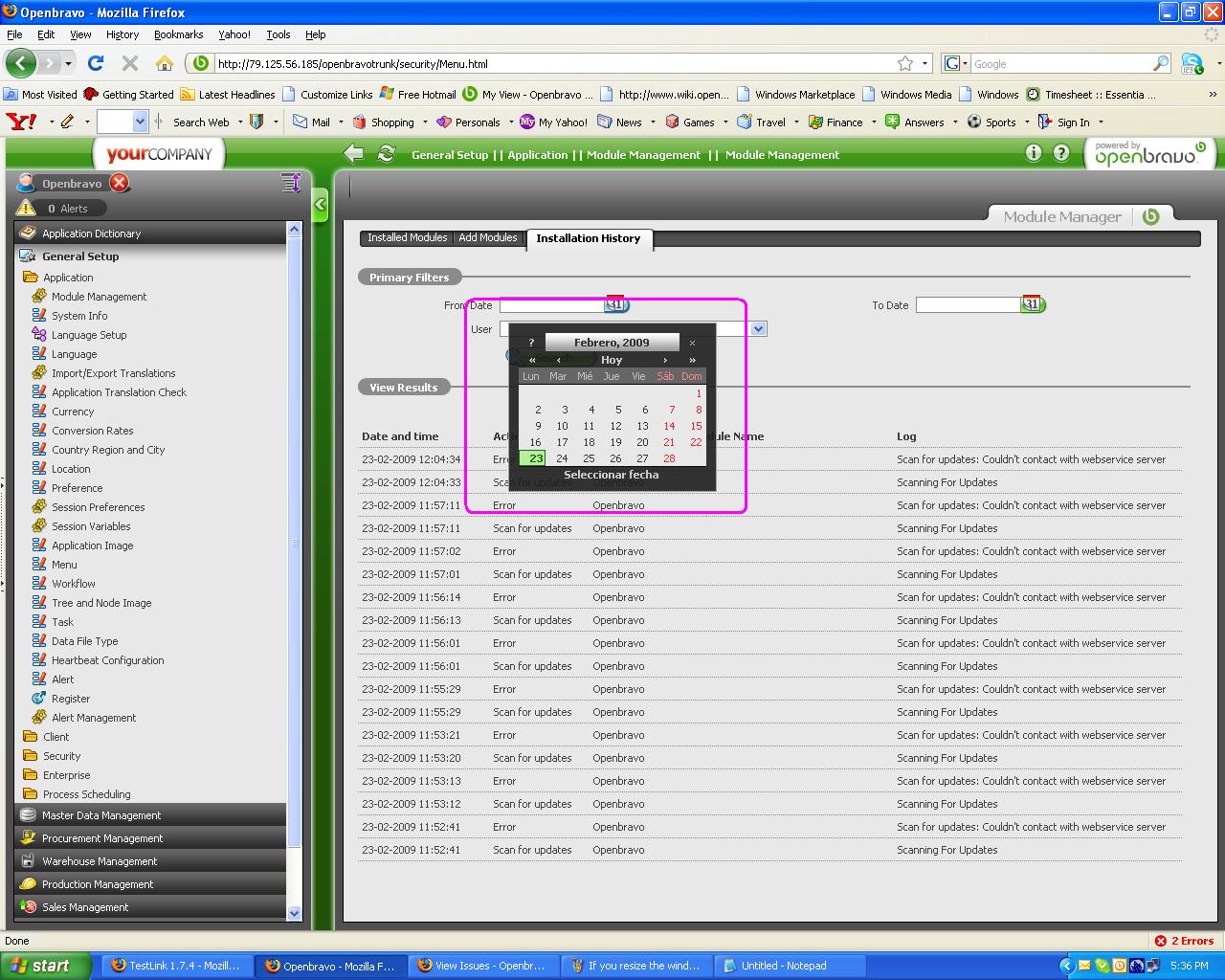Viewport: 1225px width, 980px height.
Task: Click the From Date calendar icon
Action: [x=616, y=304]
